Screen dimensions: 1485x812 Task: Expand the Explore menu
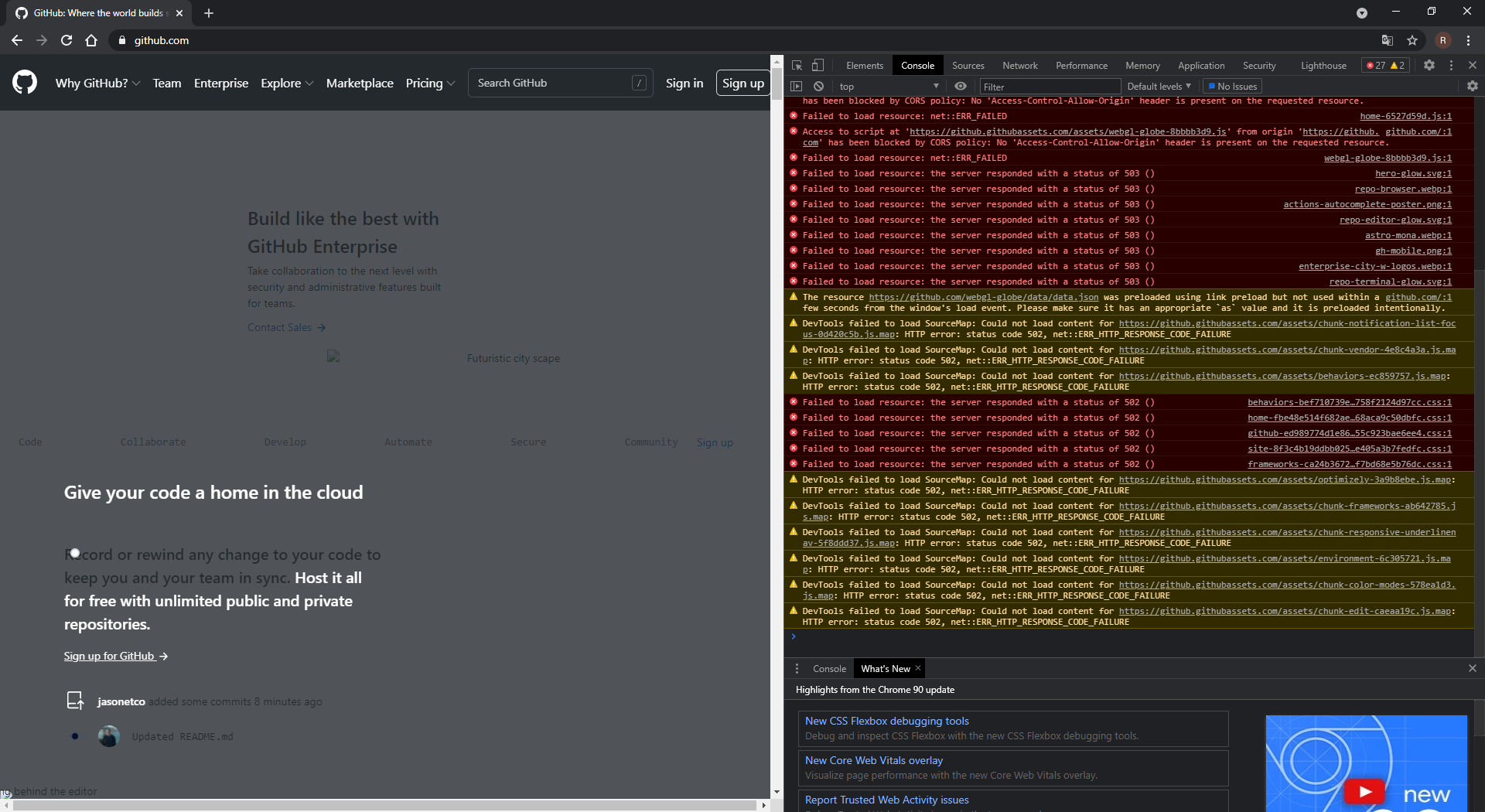287,83
